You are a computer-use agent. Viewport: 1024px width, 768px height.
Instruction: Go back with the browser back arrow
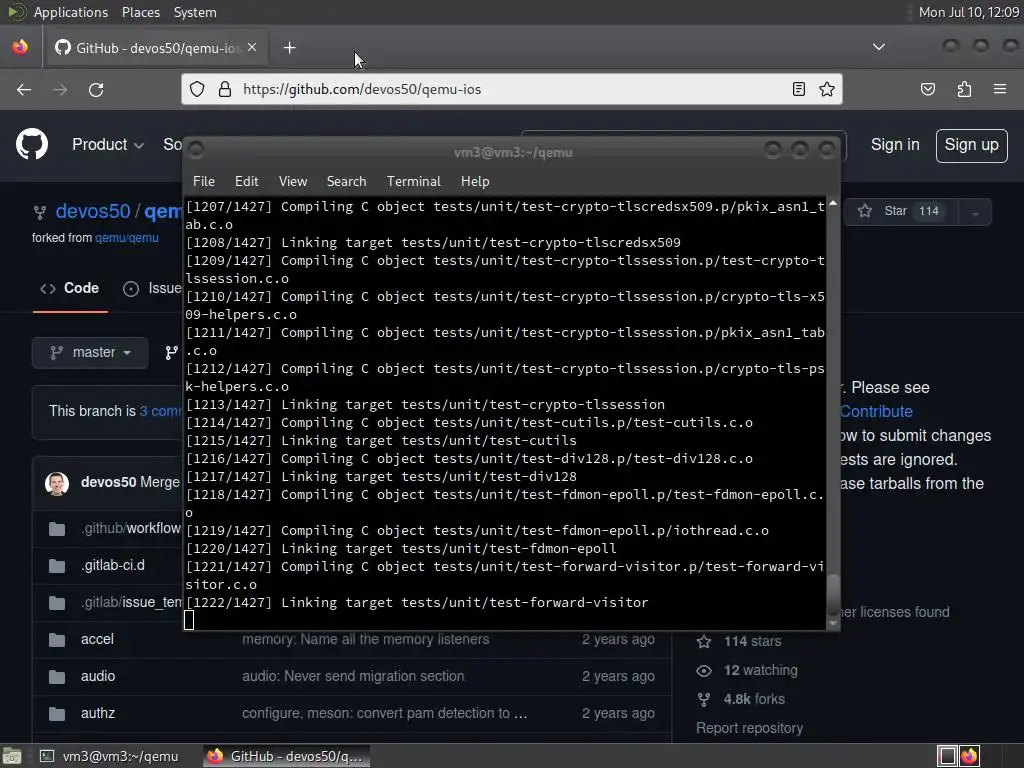[x=24, y=89]
